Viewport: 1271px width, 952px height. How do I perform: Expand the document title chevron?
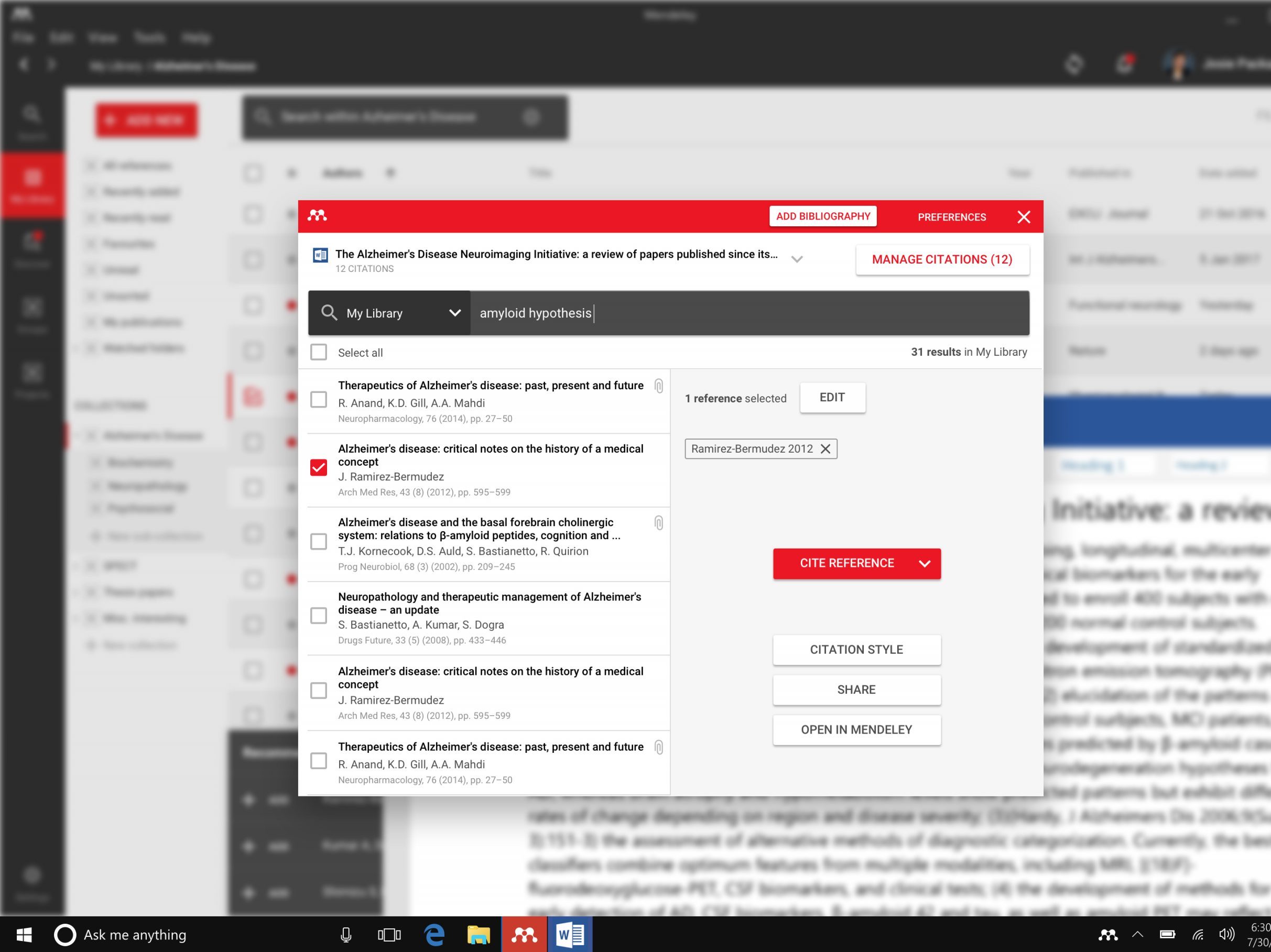(x=796, y=259)
